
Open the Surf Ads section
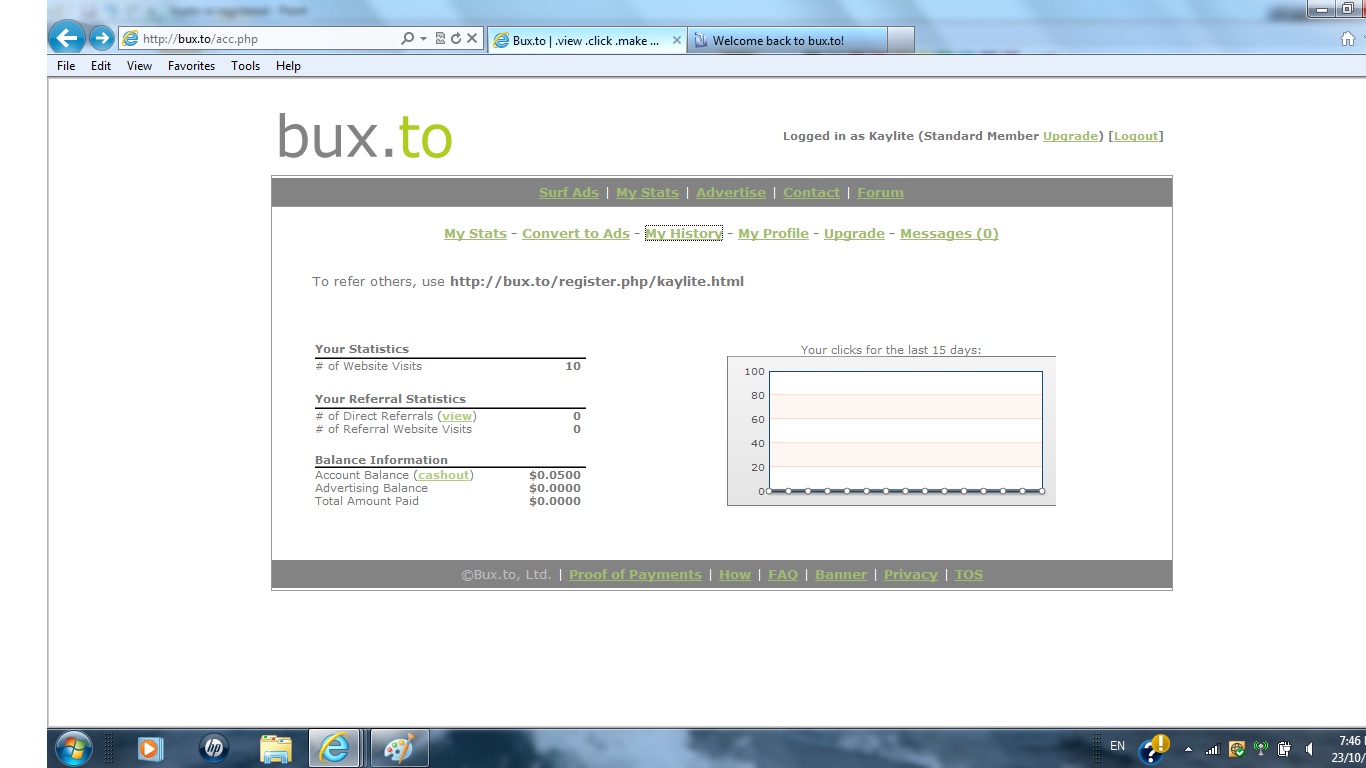[568, 192]
